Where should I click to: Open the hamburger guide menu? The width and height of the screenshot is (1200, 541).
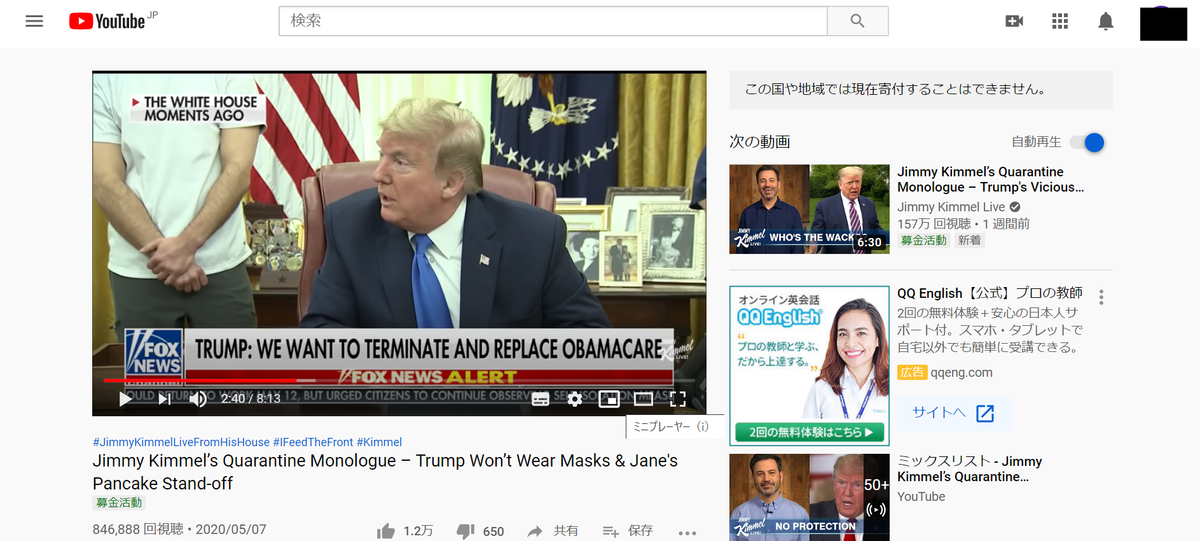click(34, 21)
